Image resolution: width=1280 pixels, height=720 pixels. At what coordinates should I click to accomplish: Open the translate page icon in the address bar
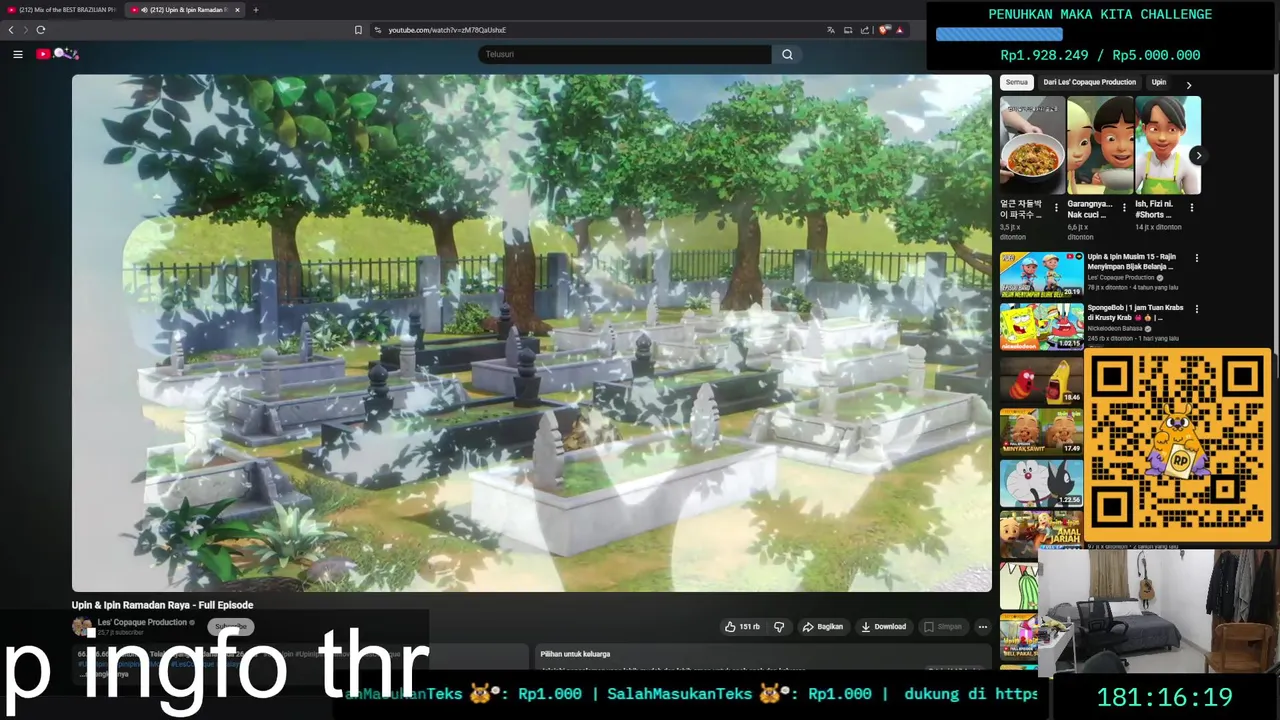click(830, 30)
